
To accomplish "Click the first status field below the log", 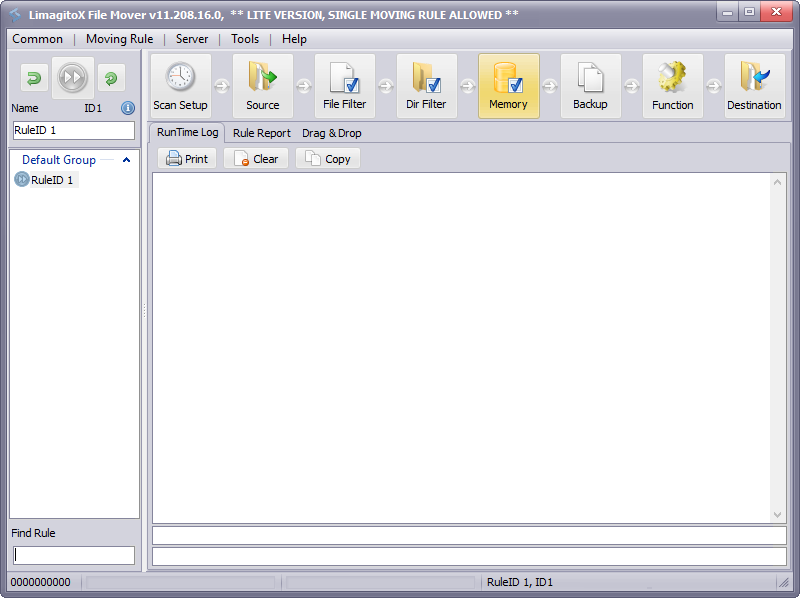I will click(469, 536).
